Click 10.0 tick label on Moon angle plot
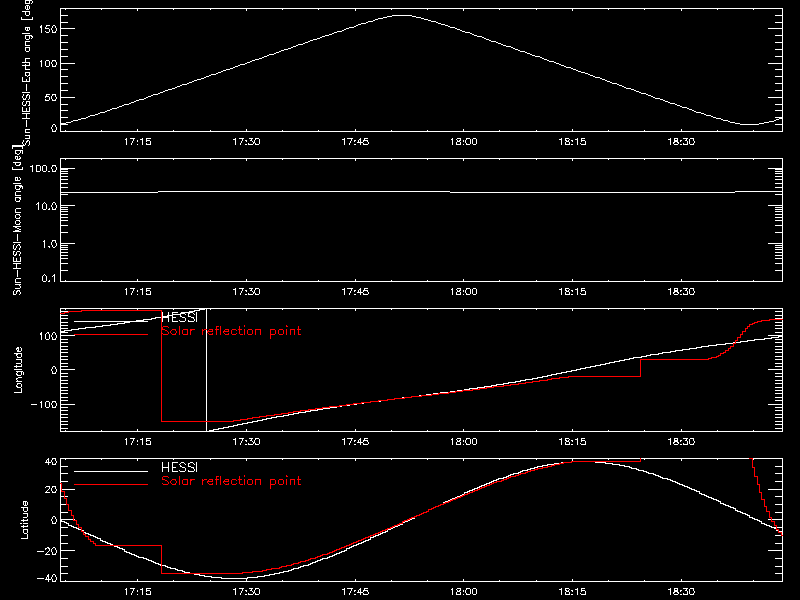Image resolution: width=800 pixels, height=600 pixels. (x=46, y=206)
